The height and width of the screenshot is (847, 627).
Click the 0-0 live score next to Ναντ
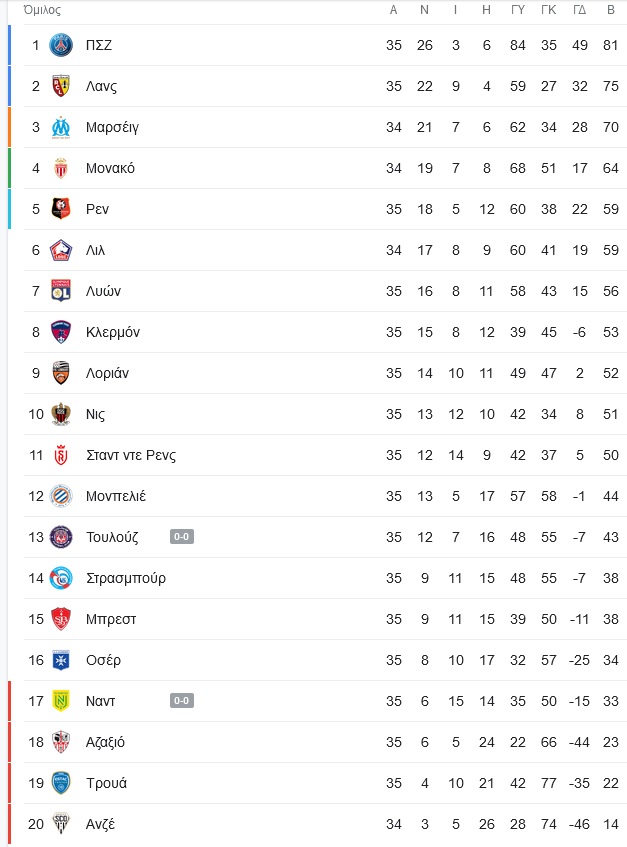181,701
